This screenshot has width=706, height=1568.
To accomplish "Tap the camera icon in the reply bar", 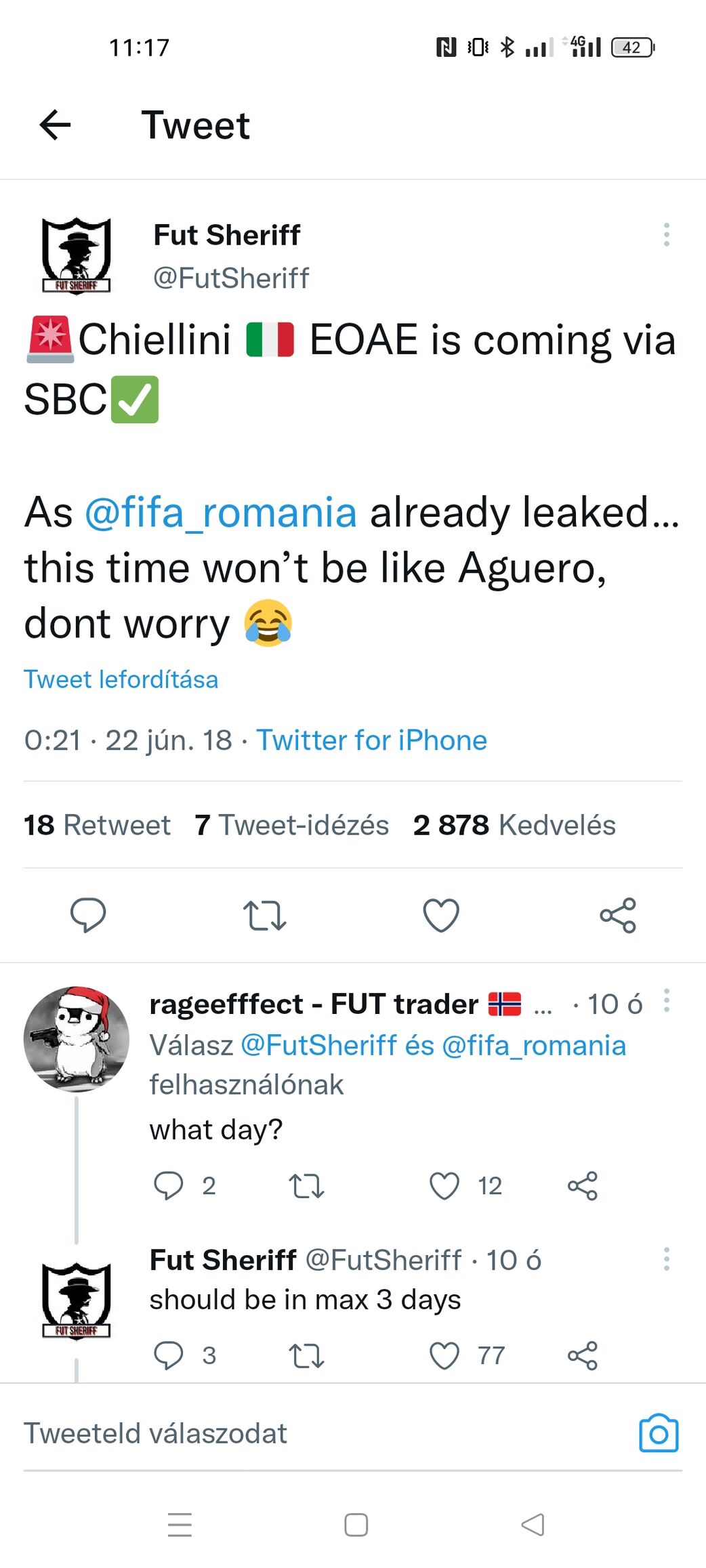I will (x=659, y=1434).
